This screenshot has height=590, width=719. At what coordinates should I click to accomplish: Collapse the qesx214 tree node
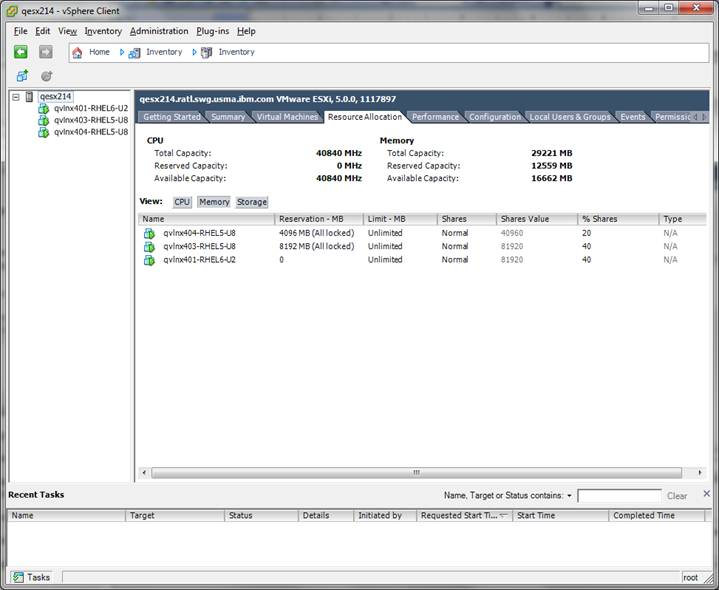coord(16,97)
